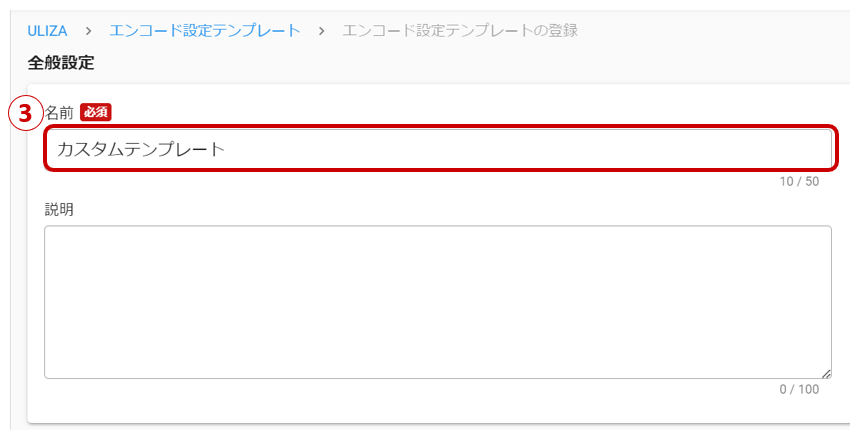Click the エンコード設定テンプレートの登録 breadcrumb text

point(460,30)
